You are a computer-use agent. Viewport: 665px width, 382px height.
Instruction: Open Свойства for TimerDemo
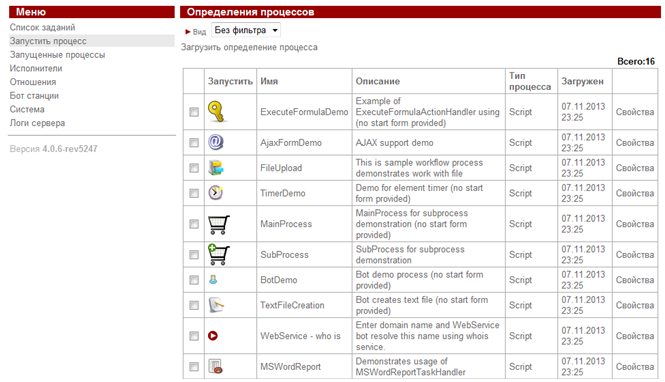coord(635,193)
